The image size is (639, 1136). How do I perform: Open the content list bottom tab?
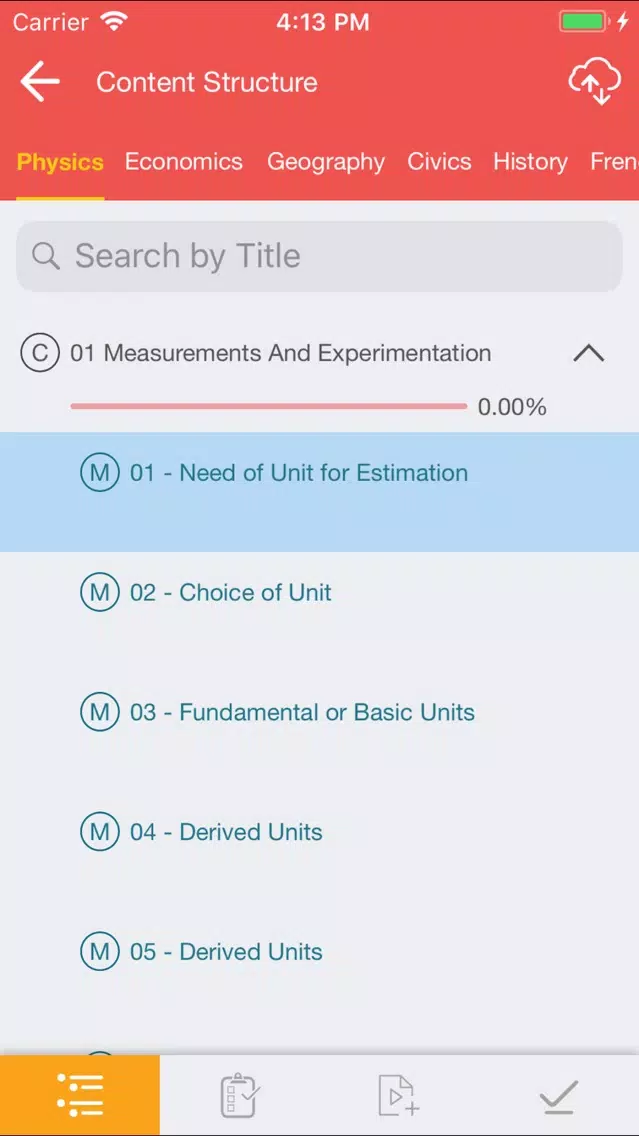pyautogui.click(x=80, y=1095)
